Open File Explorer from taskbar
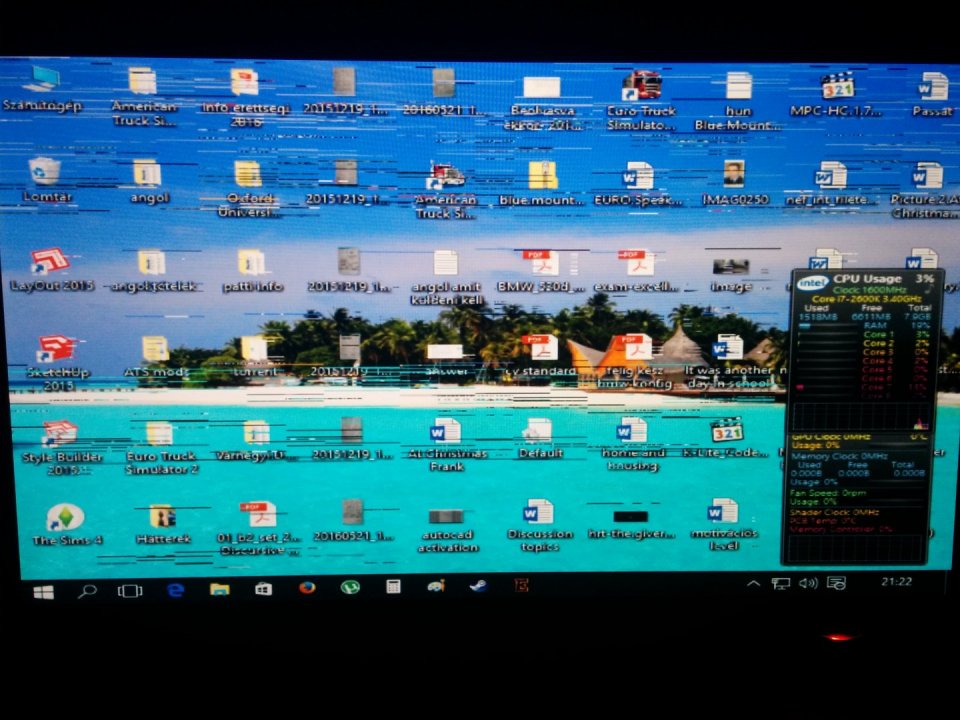This screenshot has height=720, width=960. coord(219,589)
